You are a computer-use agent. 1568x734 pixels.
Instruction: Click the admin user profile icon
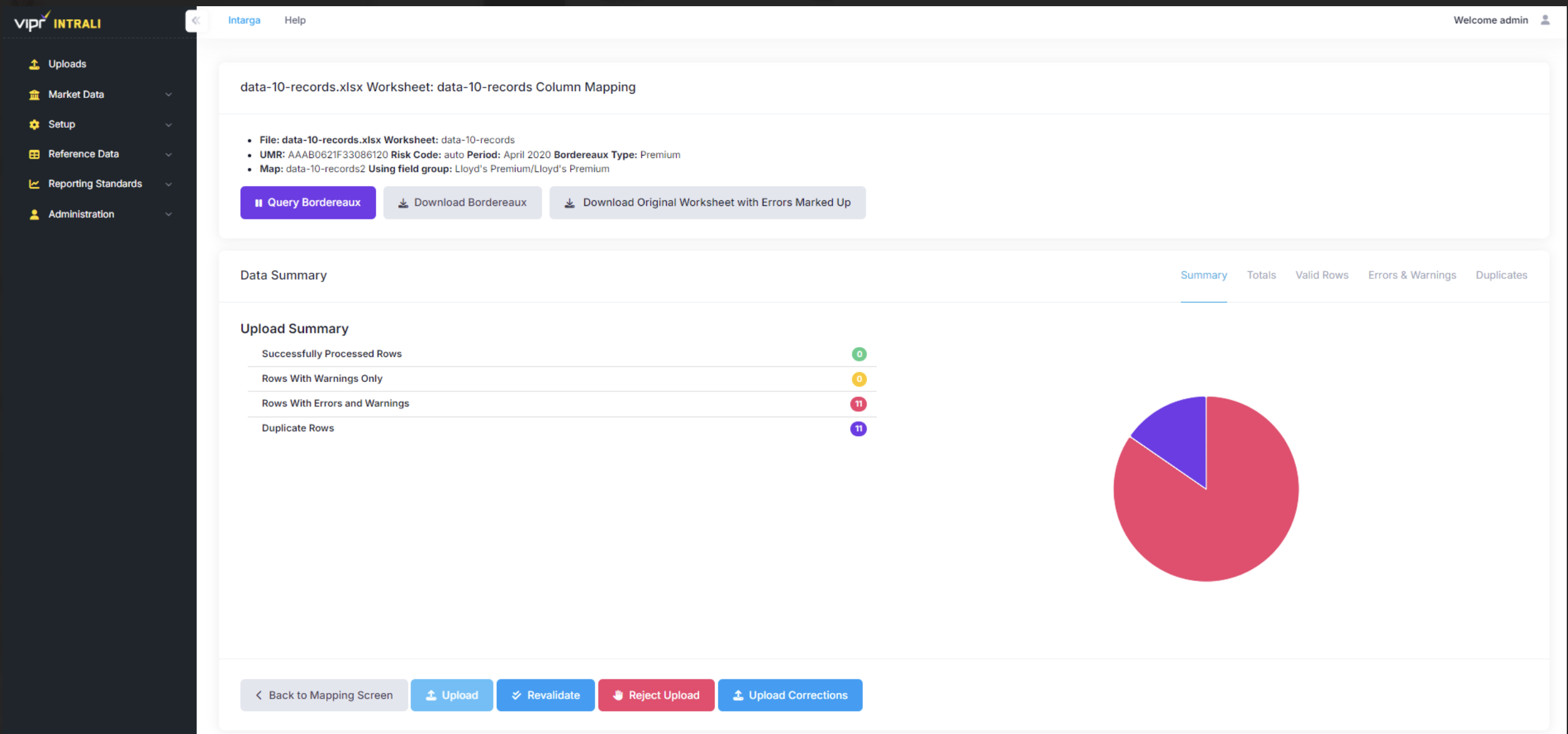click(x=1545, y=20)
